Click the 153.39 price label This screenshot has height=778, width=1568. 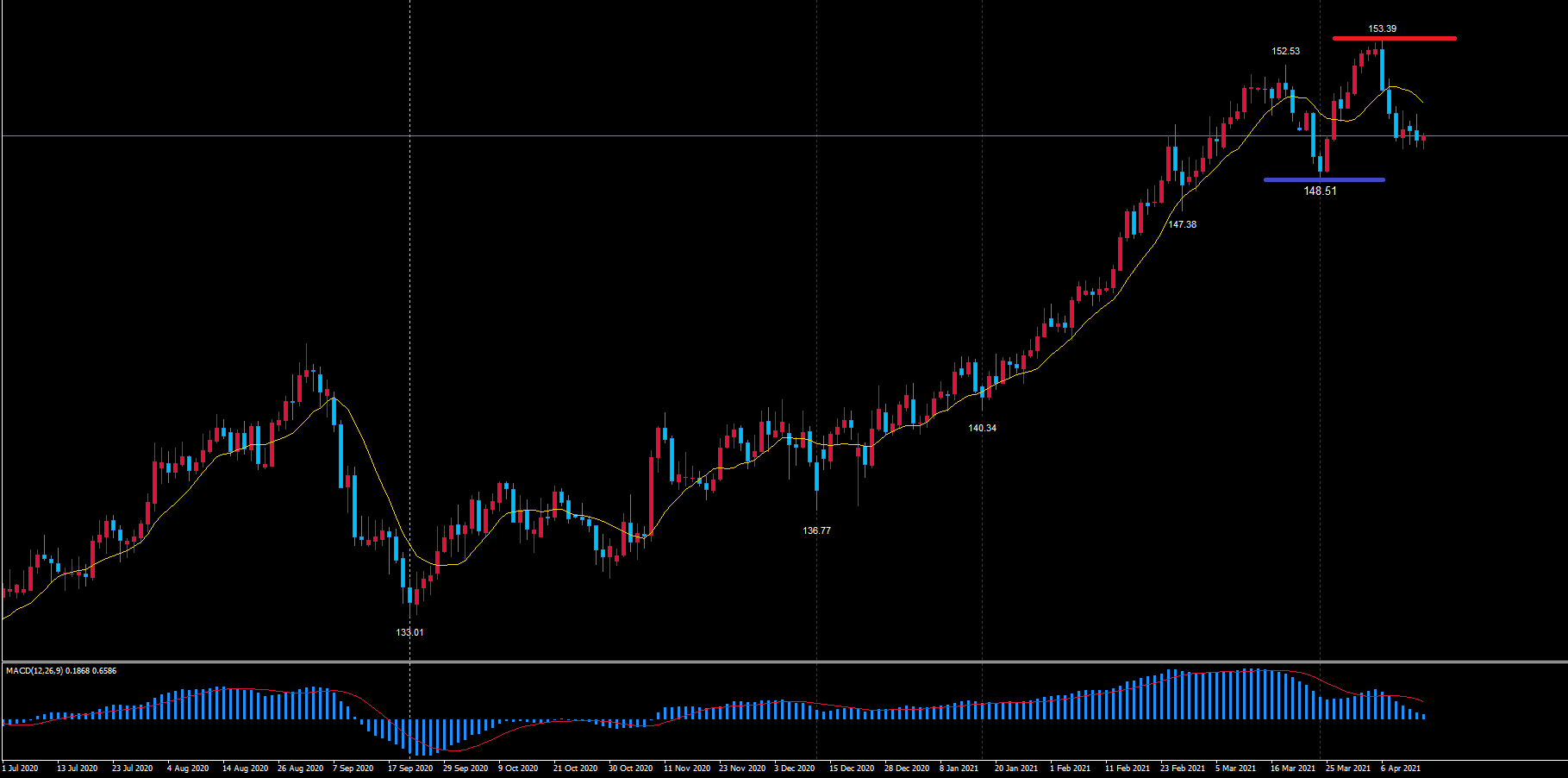[x=1382, y=28]
